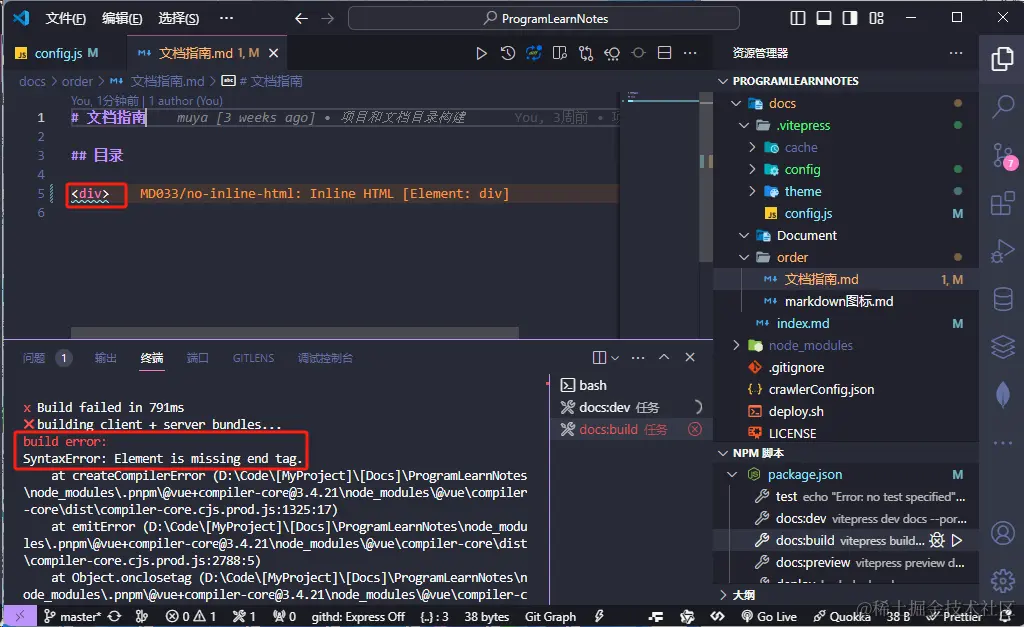Expand the theme folder
The height and width of the screenshot is (627, 1024).
point(752,191)
